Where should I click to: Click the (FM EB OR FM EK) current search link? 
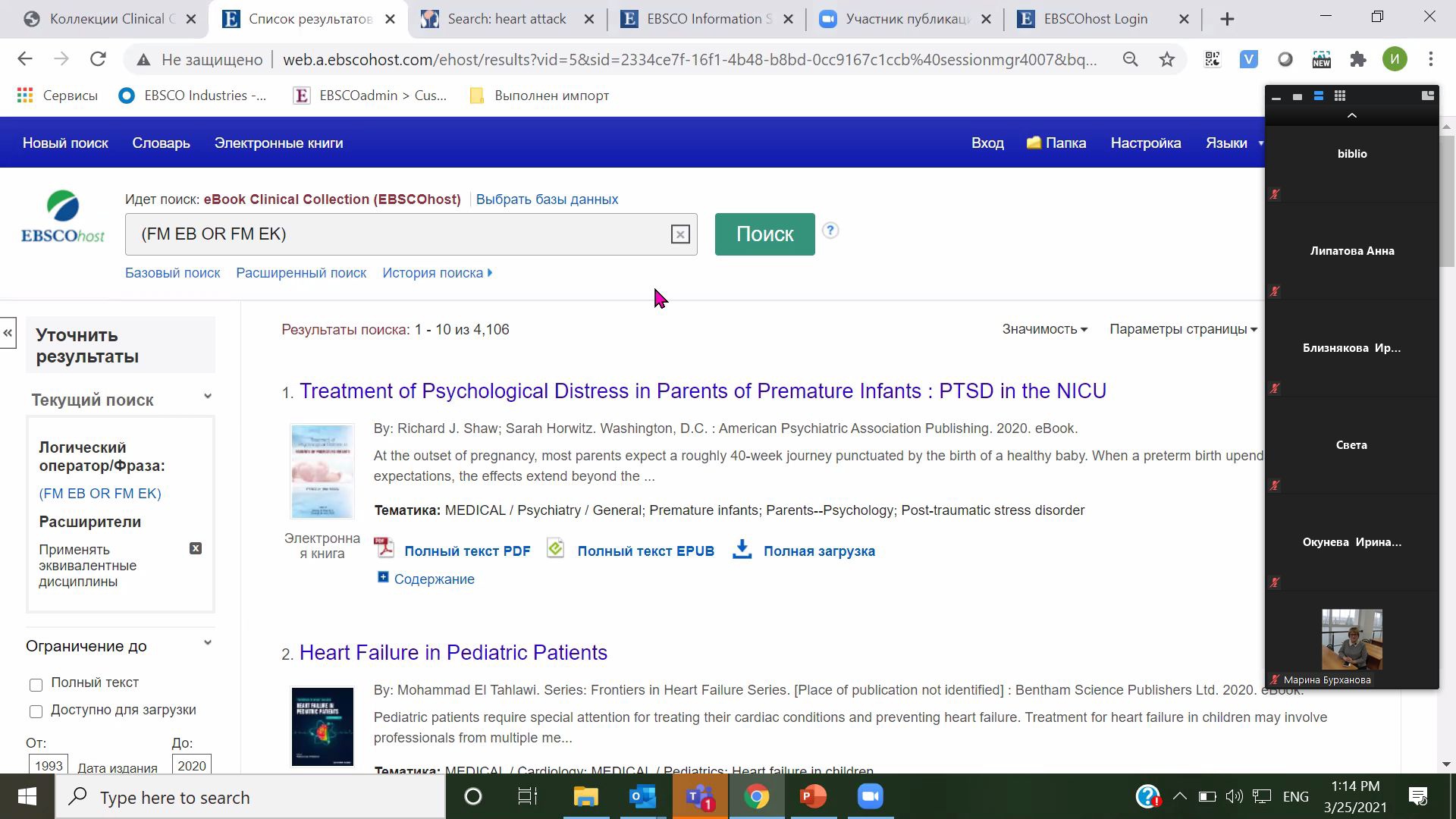tap(100, 494)
